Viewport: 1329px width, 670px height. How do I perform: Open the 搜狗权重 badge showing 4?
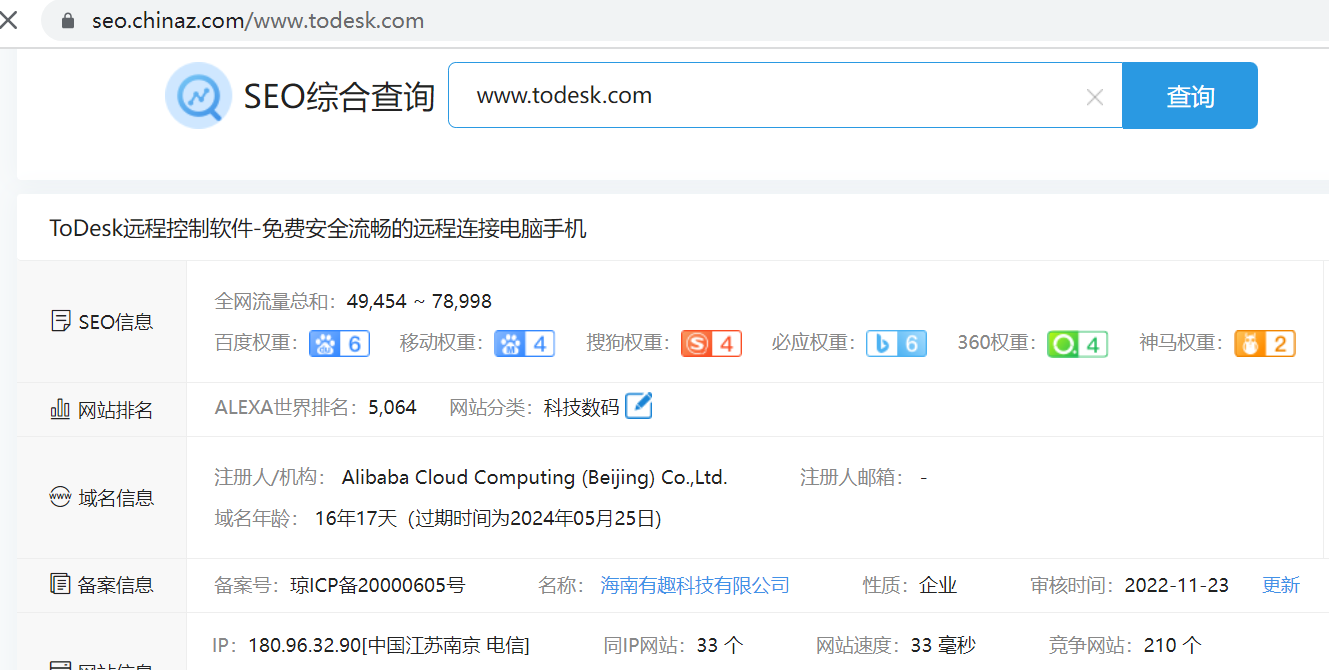711,344
